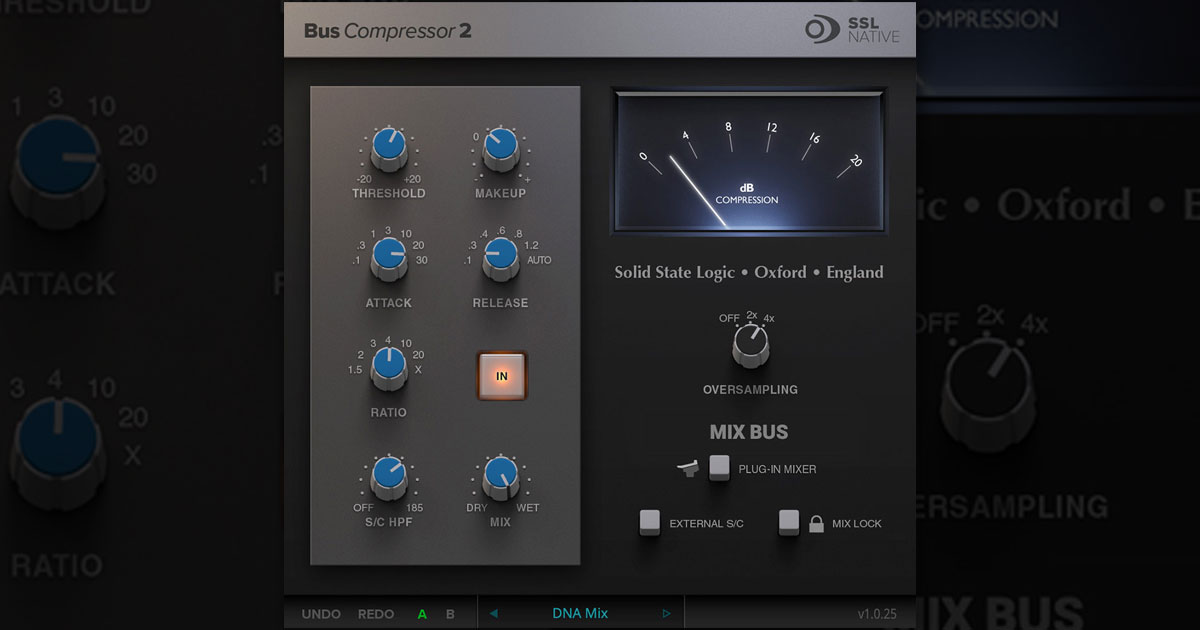Open the DNA Mix preset menu
This screenshot has height=630, width=1200.
[580, 614]
